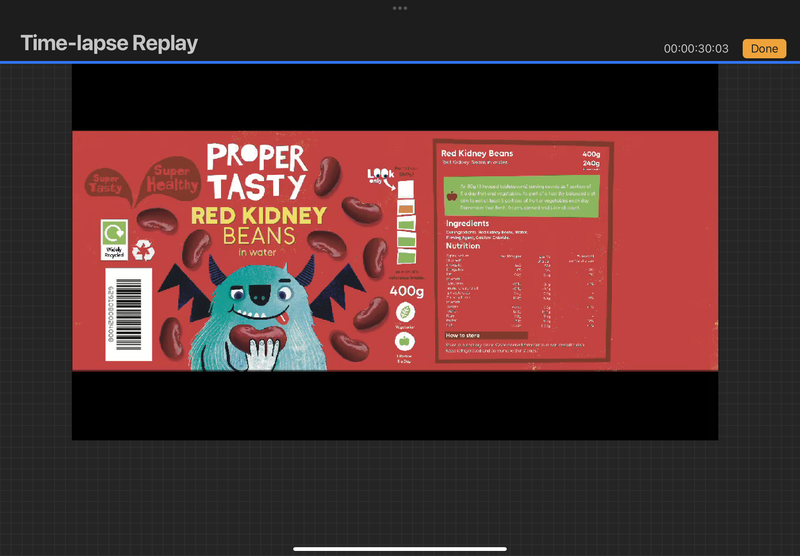Click the blue replay progress bar
The width and height of the screenshot is (800, 556).
pos(400,62)
